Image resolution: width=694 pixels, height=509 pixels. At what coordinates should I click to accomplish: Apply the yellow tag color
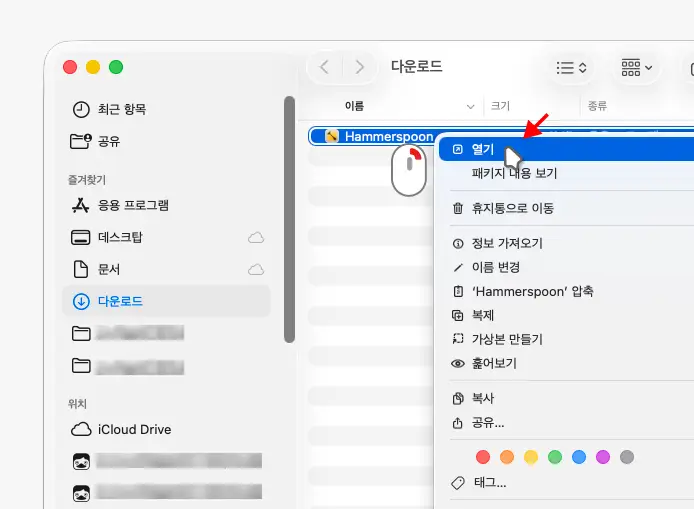point(531,457)
